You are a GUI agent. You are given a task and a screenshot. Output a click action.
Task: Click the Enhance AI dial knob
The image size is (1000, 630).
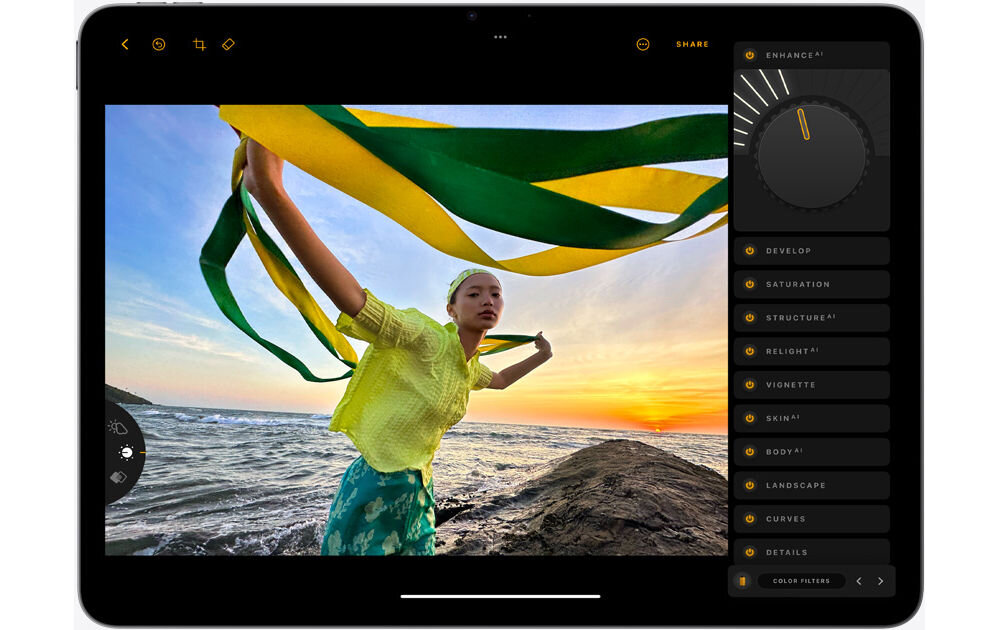coord(811,155)
